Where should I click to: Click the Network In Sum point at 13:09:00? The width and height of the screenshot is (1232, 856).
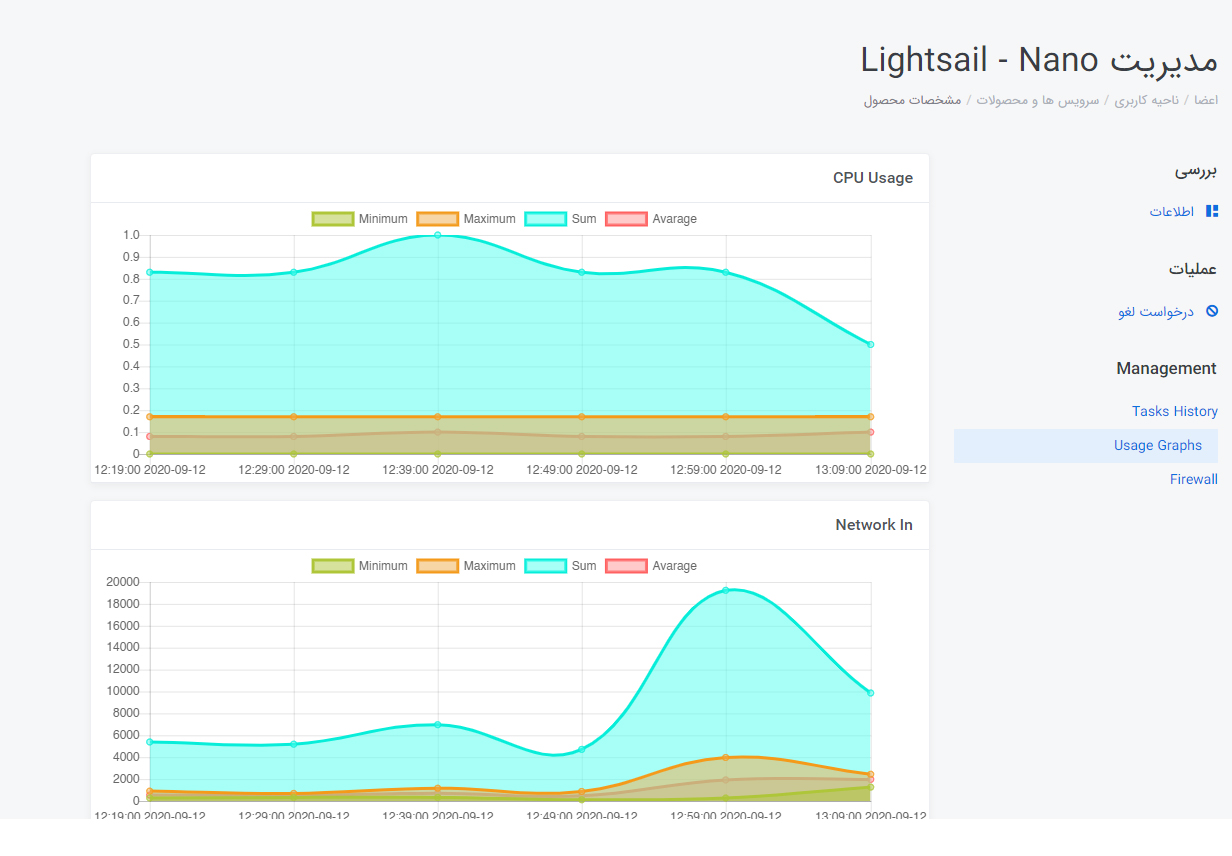(x=871, y=693)
